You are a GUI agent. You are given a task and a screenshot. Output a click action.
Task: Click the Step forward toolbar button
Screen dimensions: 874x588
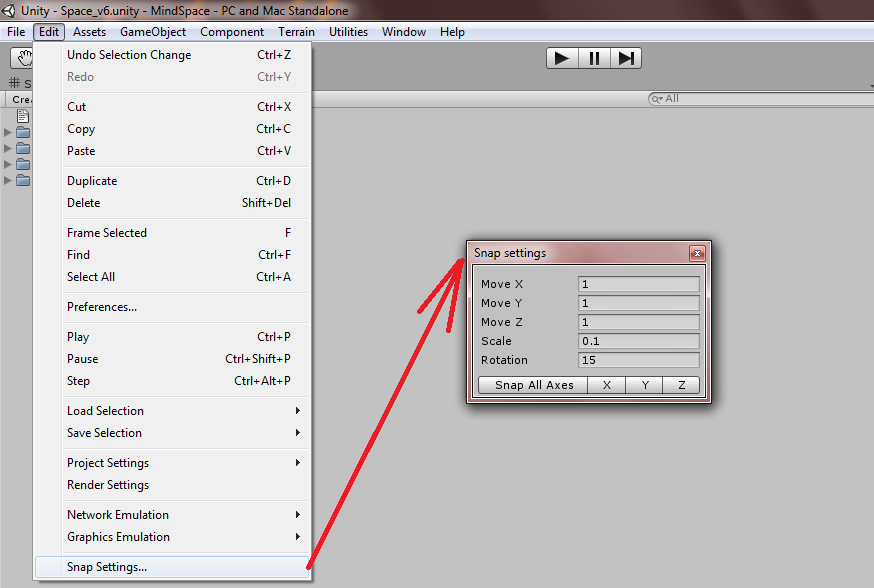click(x=626, y=58)
